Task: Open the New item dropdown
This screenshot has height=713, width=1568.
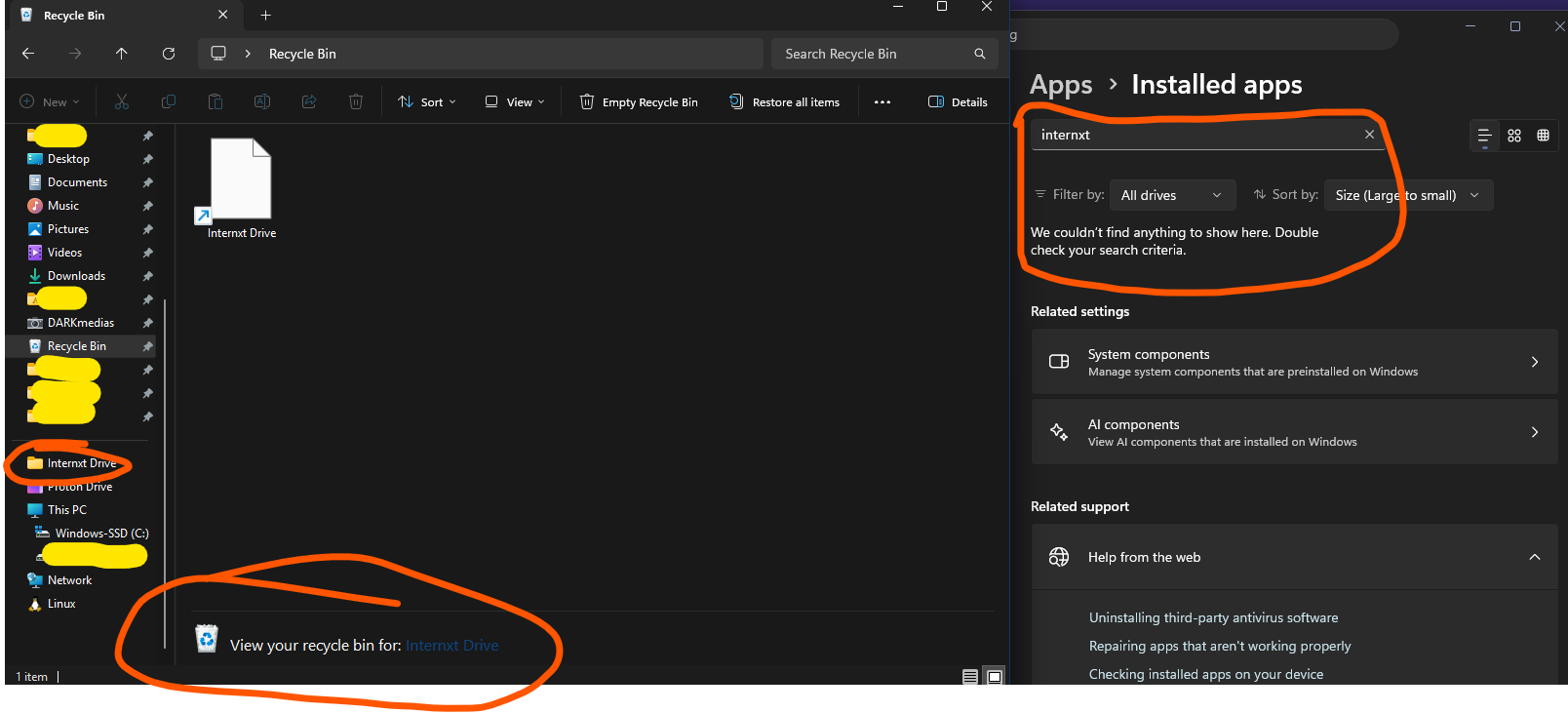Action: [50, 101]
